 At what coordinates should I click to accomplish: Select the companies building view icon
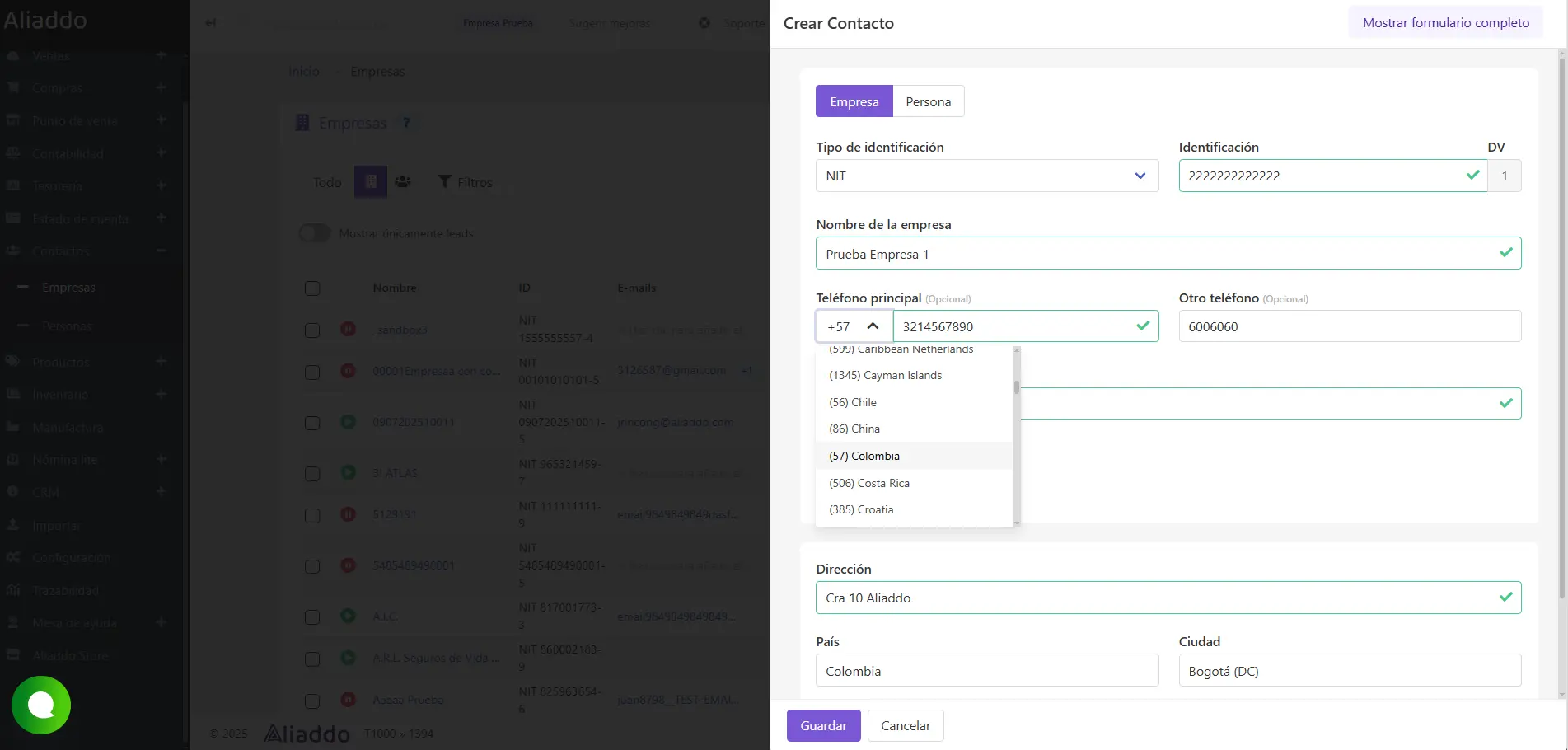pyautogui.click(x=370, y=181)
